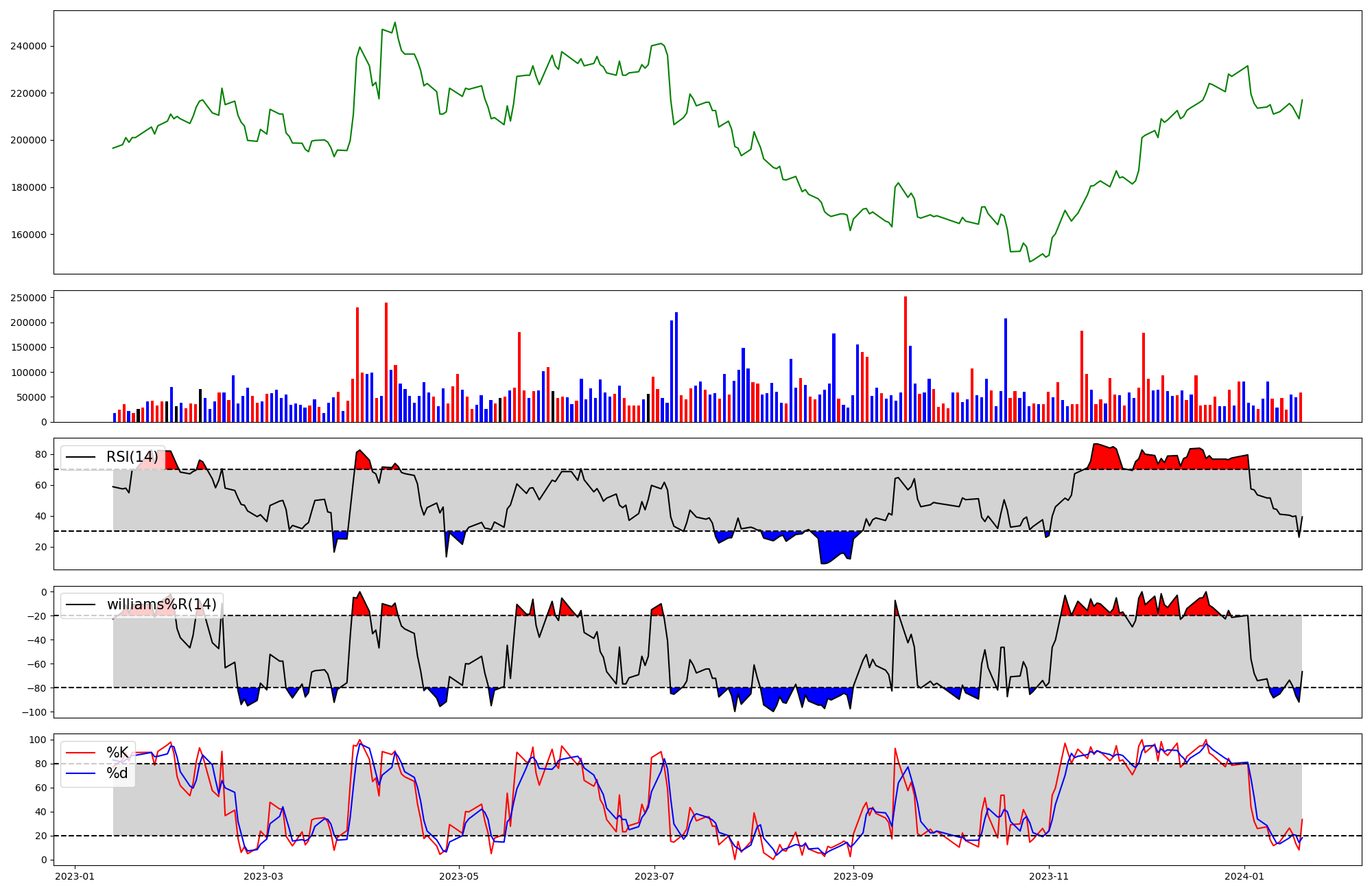The width and height of the screenshot is (1372, 892).
Task: Click the 240000 price axis tick label
Action: 28,47
